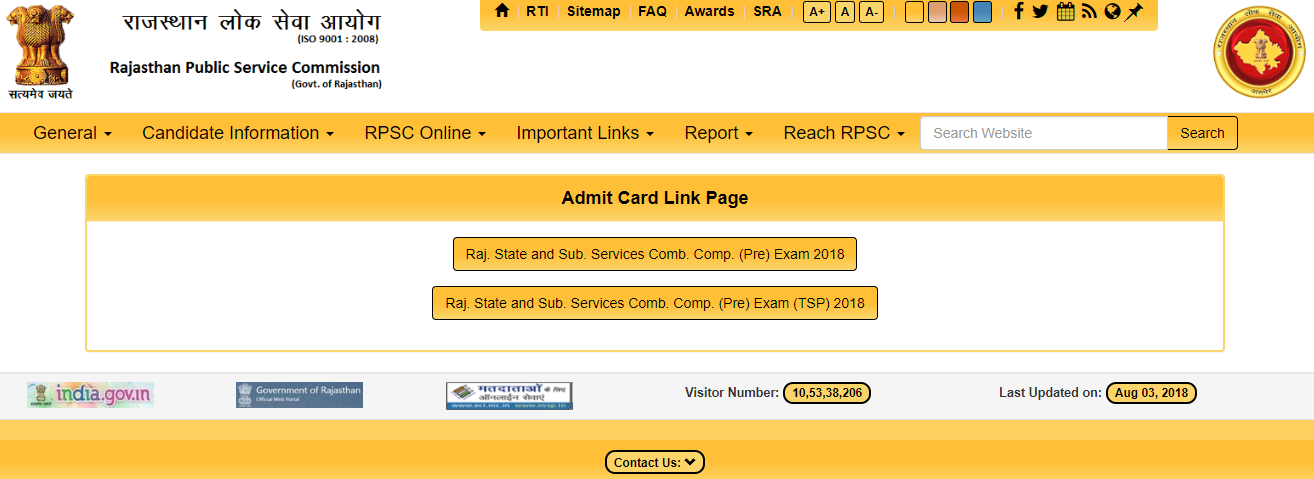Expand the Report menu
This screenshot has height=479, width=1314.
(718, 133)
